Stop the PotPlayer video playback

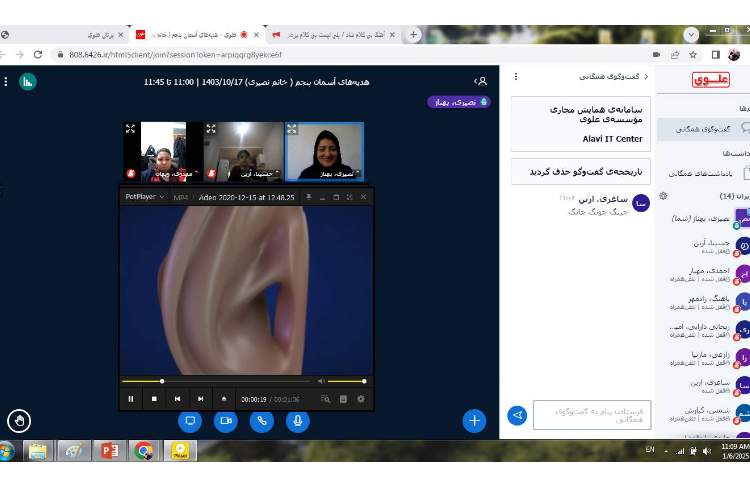[x=154, y=399]
